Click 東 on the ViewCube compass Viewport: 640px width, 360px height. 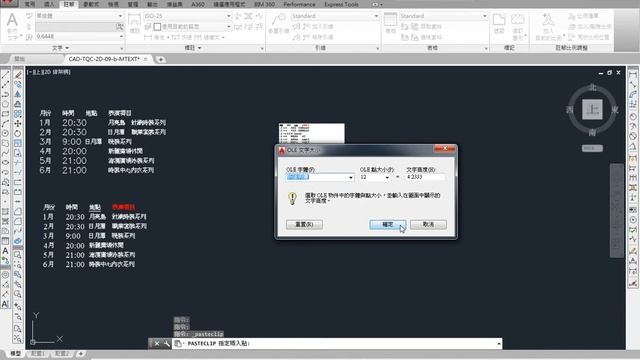[x=615, y=110]
